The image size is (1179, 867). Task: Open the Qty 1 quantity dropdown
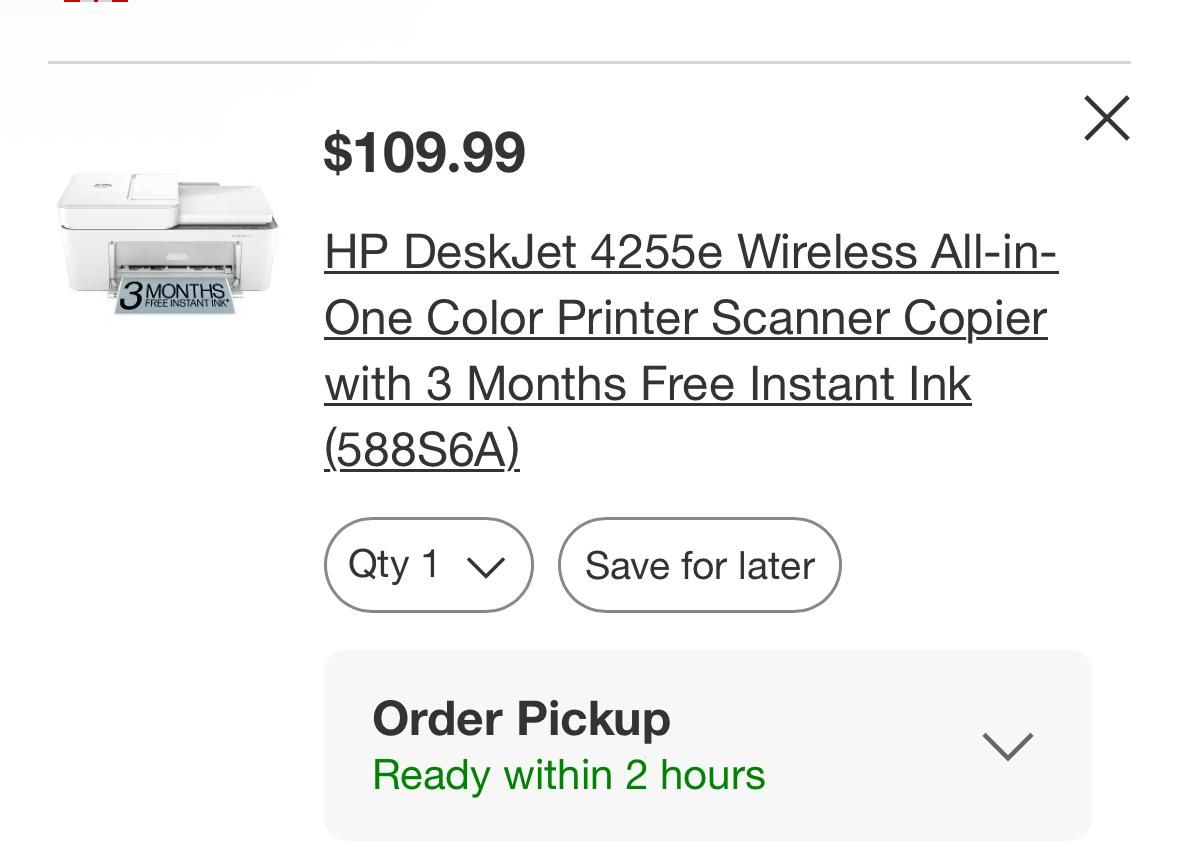428,565
